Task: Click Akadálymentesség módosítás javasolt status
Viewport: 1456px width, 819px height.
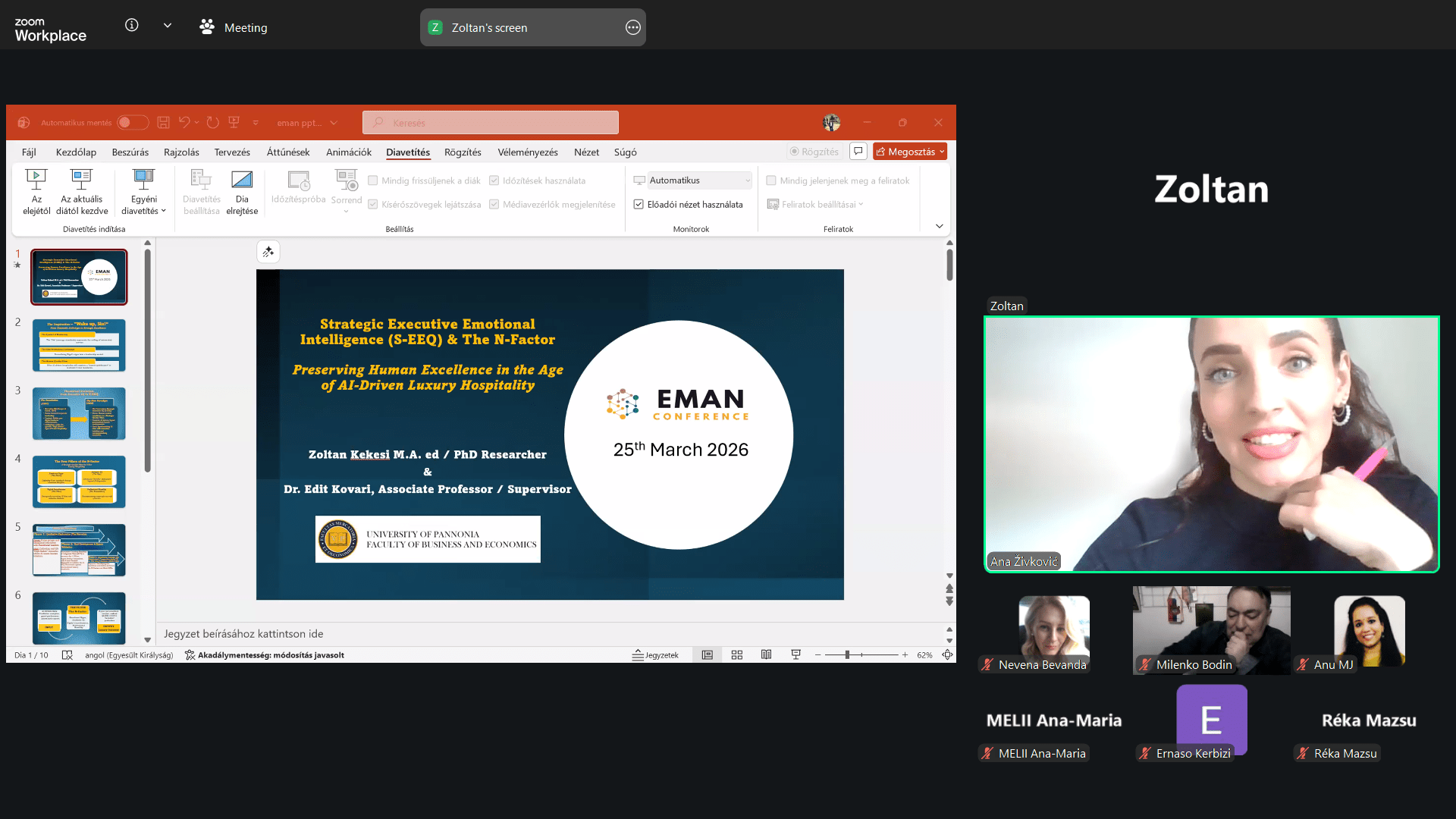Action: [265, 655]
